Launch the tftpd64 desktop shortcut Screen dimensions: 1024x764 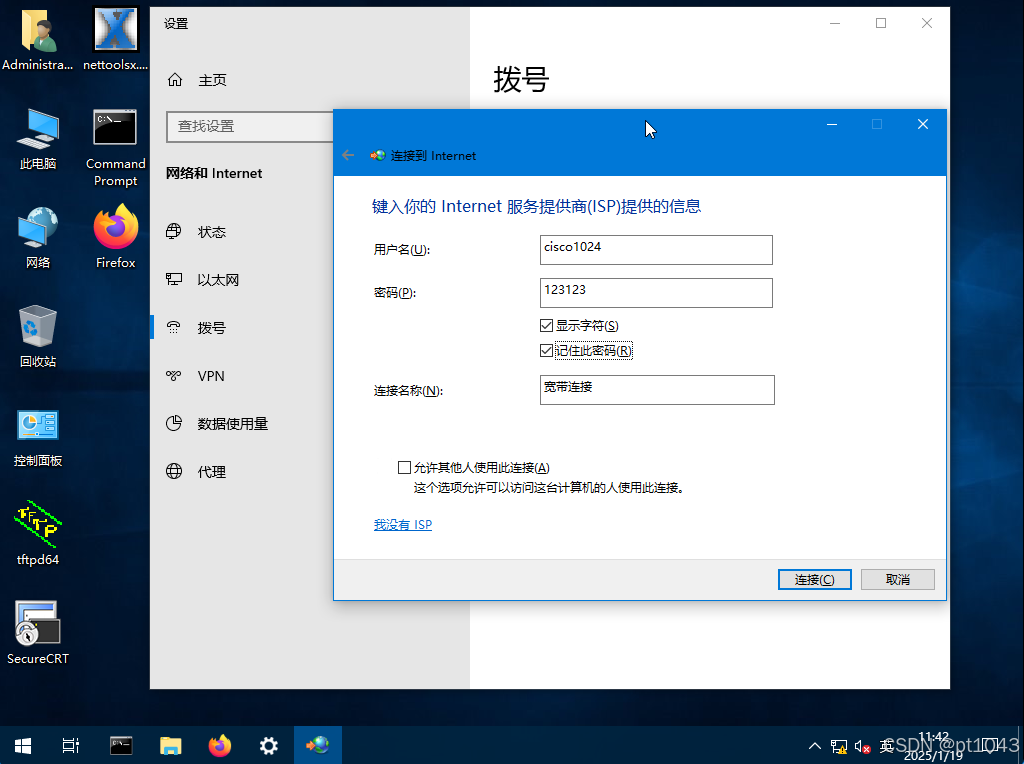tap(37, 534)
